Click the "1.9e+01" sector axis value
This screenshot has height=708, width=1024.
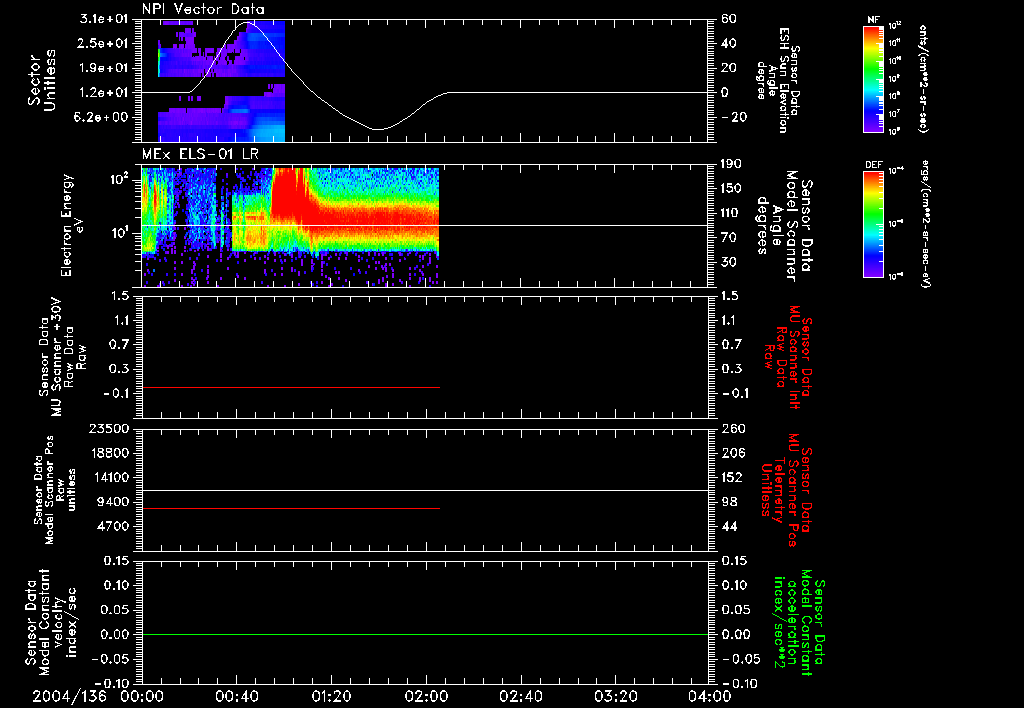point(104,68)
